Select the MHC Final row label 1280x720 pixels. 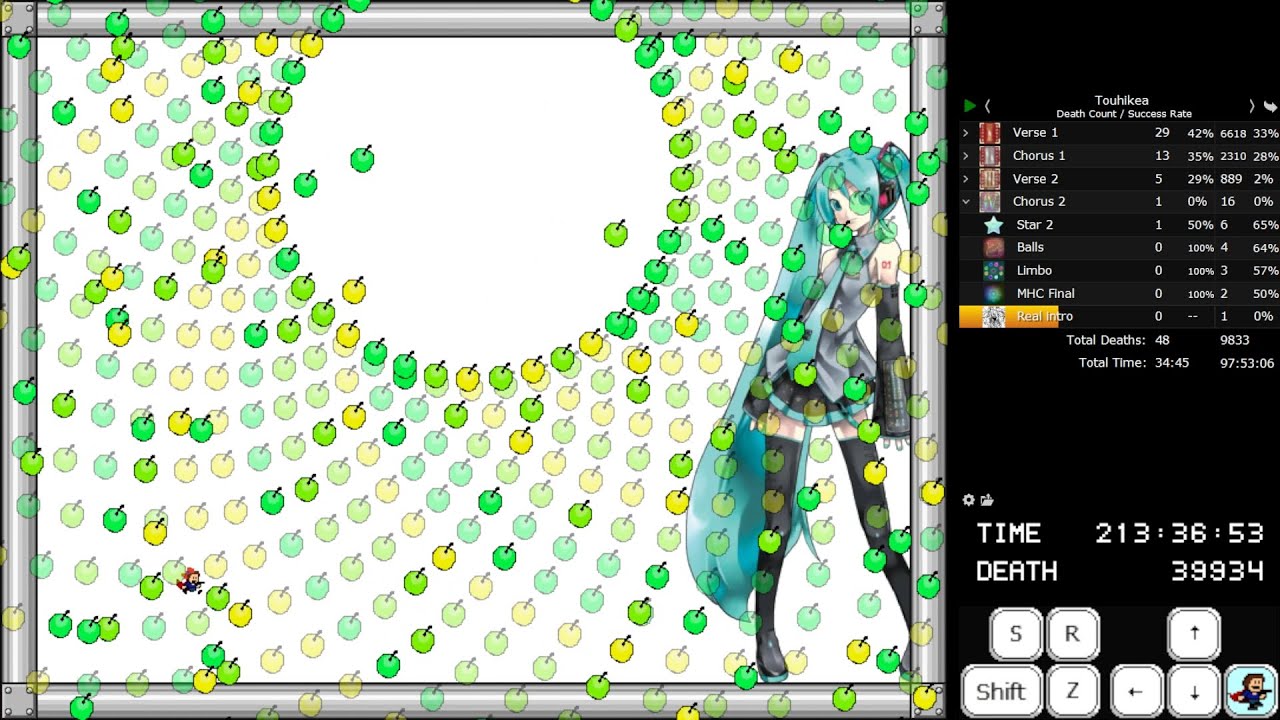[x=1046, y=294]
